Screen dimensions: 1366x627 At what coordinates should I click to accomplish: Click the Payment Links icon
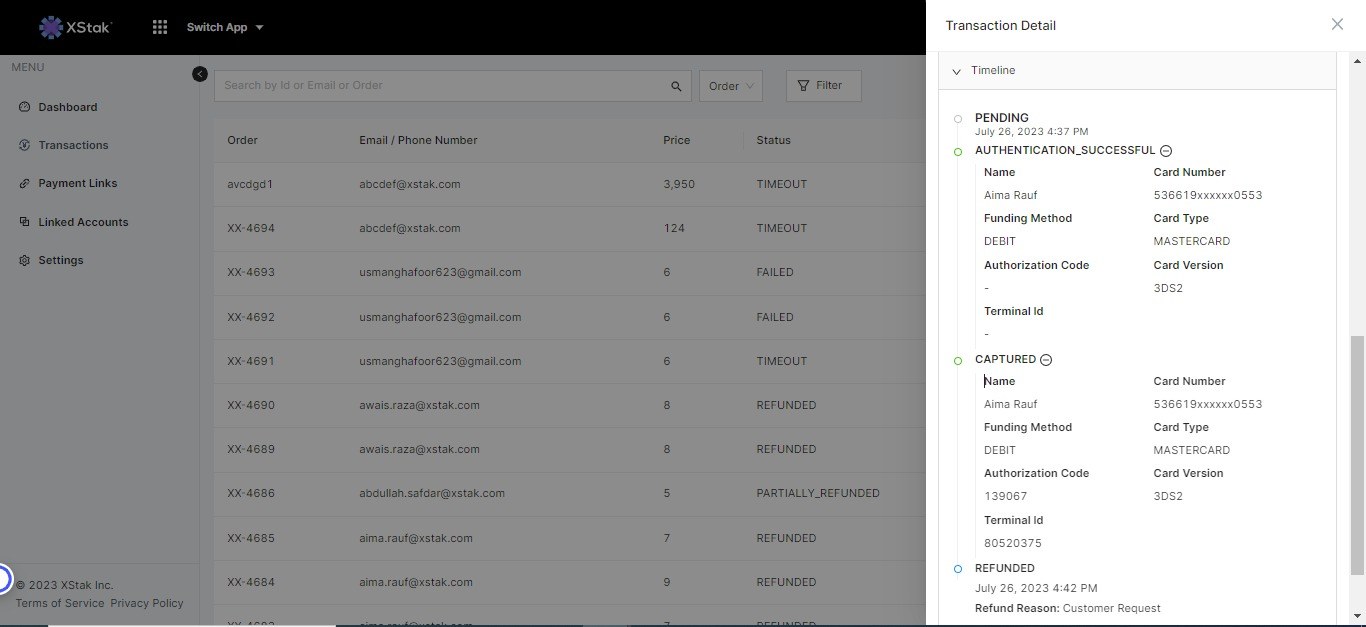(25, 184)
